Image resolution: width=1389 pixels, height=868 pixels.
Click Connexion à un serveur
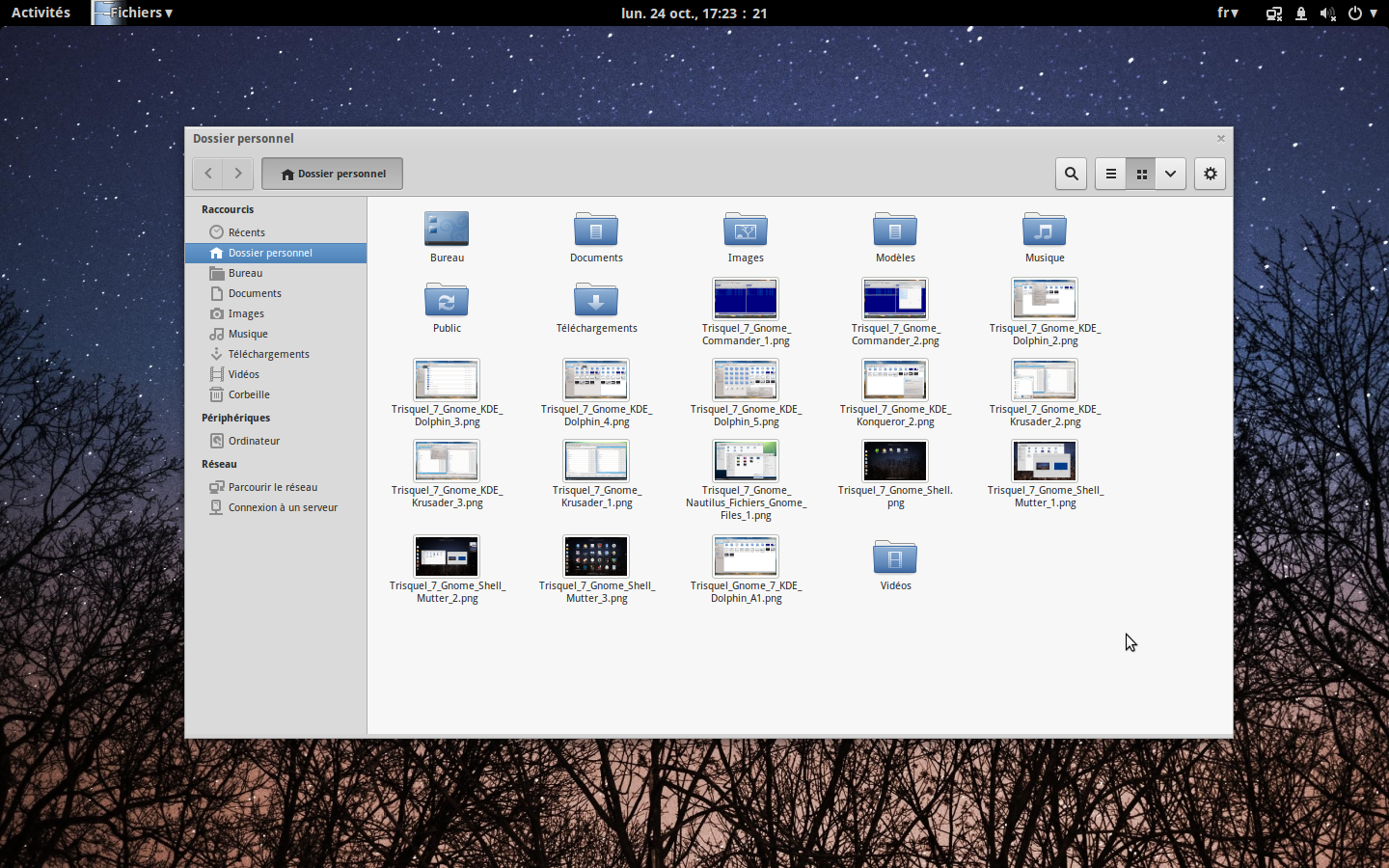point(276,507)
